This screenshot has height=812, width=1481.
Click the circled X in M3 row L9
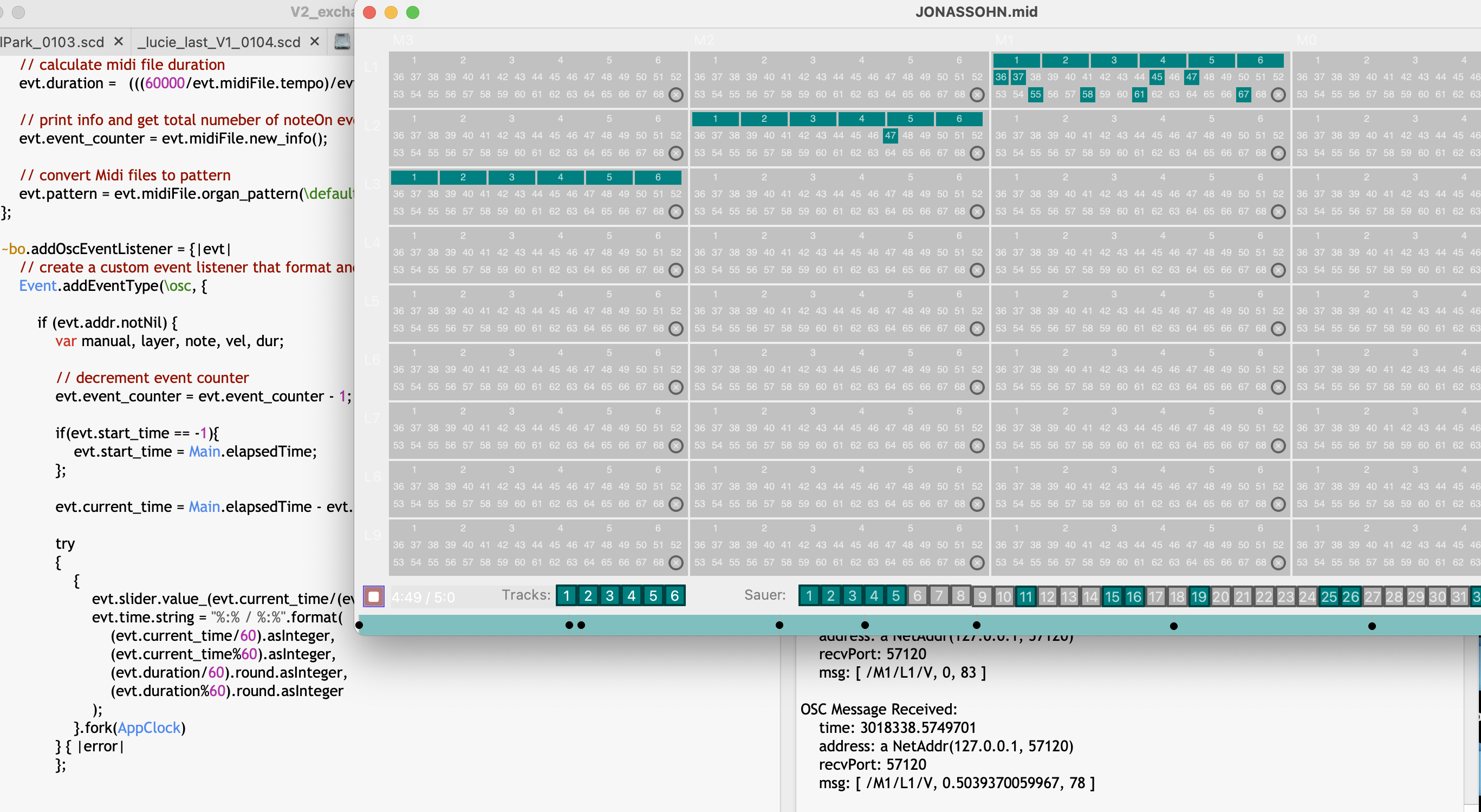point(676,563)
